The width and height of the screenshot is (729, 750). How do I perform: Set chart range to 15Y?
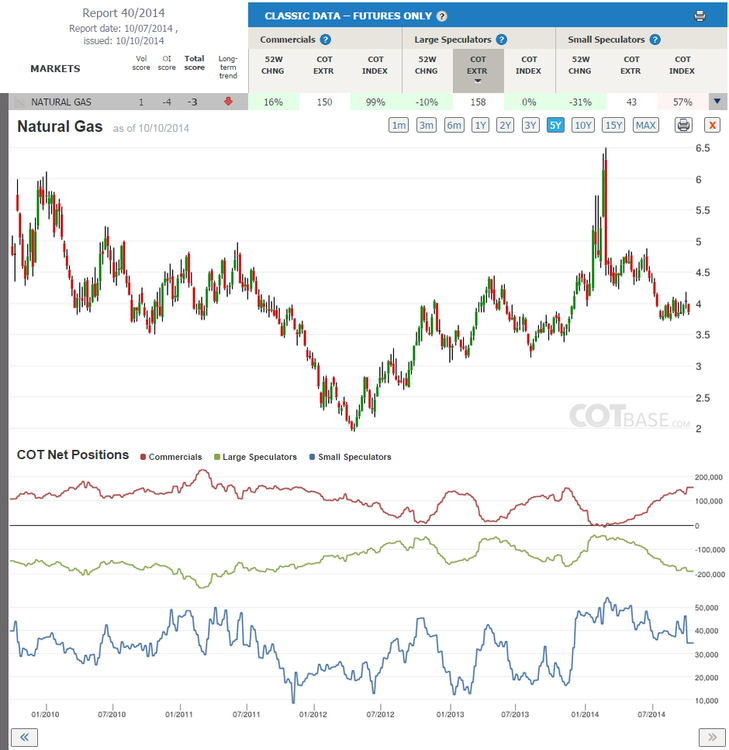click(613, 125)
